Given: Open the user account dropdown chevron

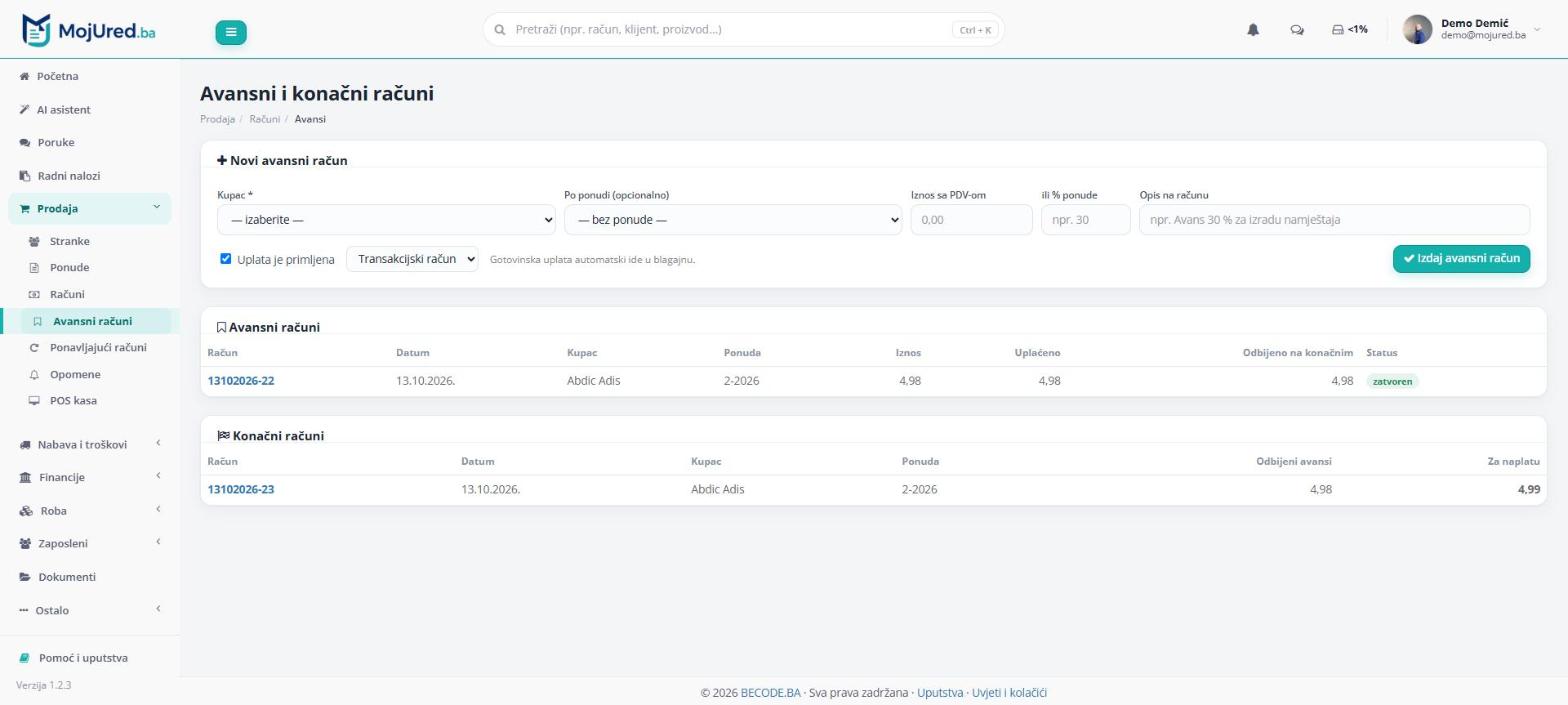Looking at the screenshot, I should [x=1537, y=30].
